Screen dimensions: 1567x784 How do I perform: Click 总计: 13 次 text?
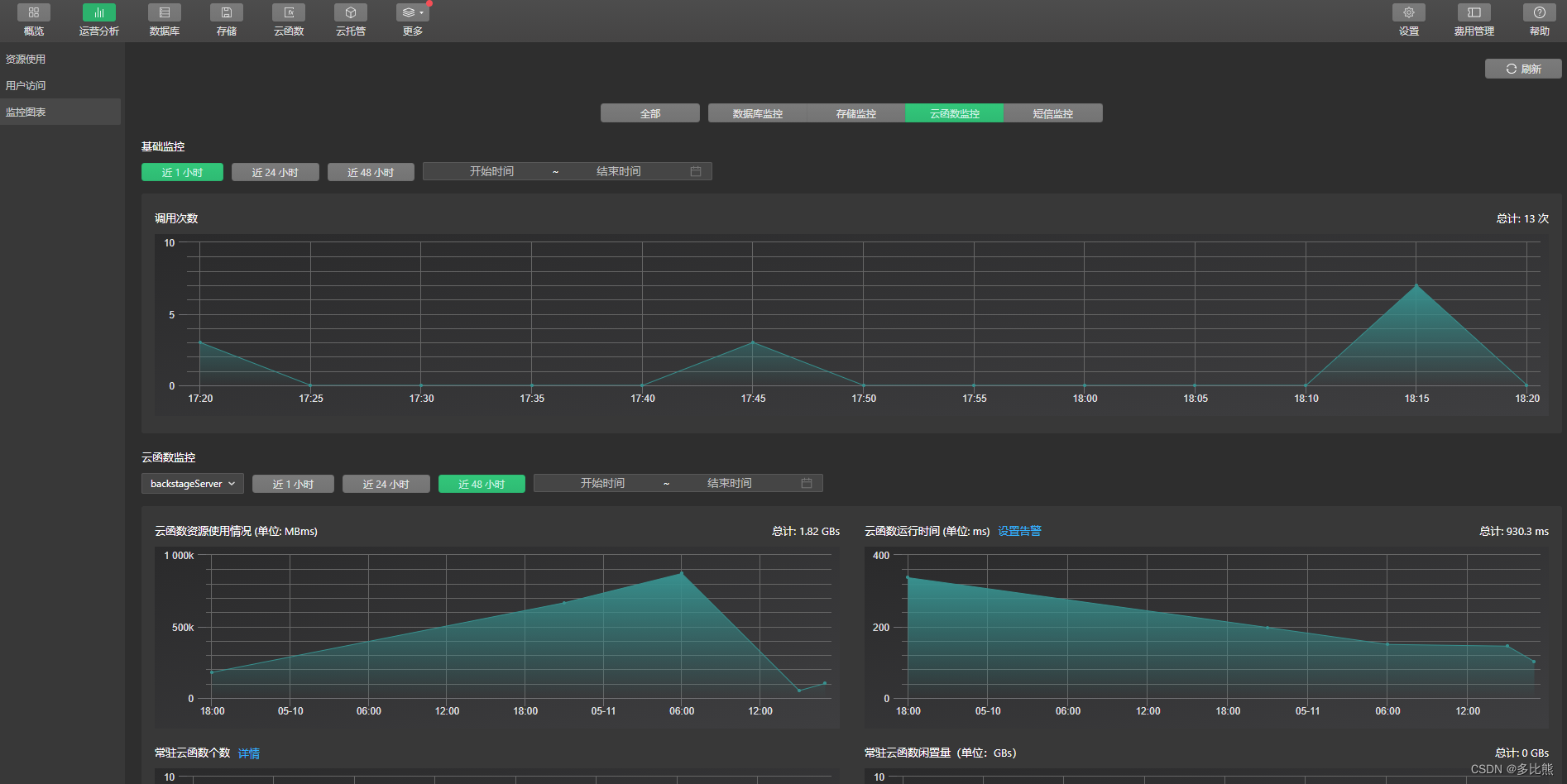tap(1522, 218)
